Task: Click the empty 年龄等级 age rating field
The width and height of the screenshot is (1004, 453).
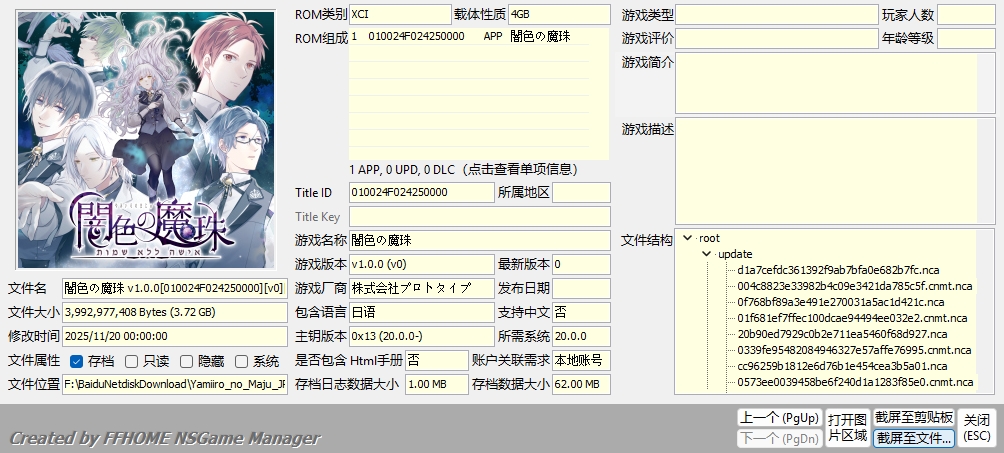Action: coord(966,38)
